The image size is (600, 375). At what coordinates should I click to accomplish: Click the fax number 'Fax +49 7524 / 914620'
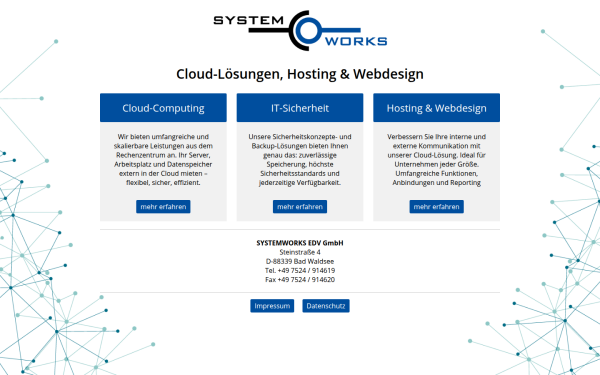pyautogui.click(x=300, y=280)
